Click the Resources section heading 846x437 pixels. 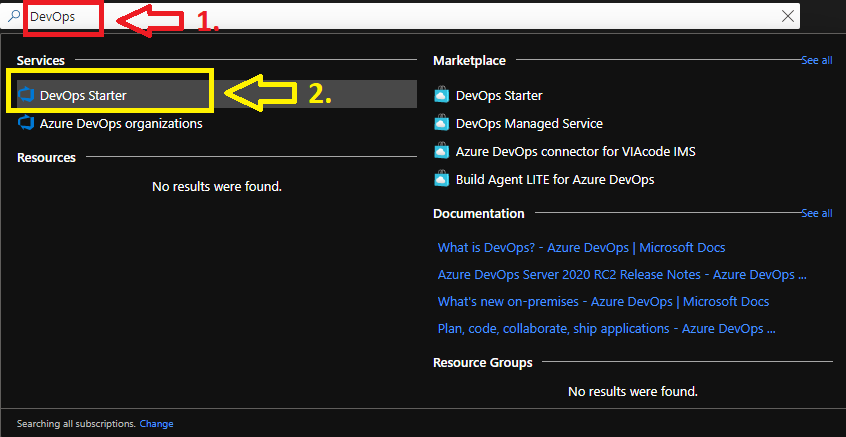(x=46, y=158)
